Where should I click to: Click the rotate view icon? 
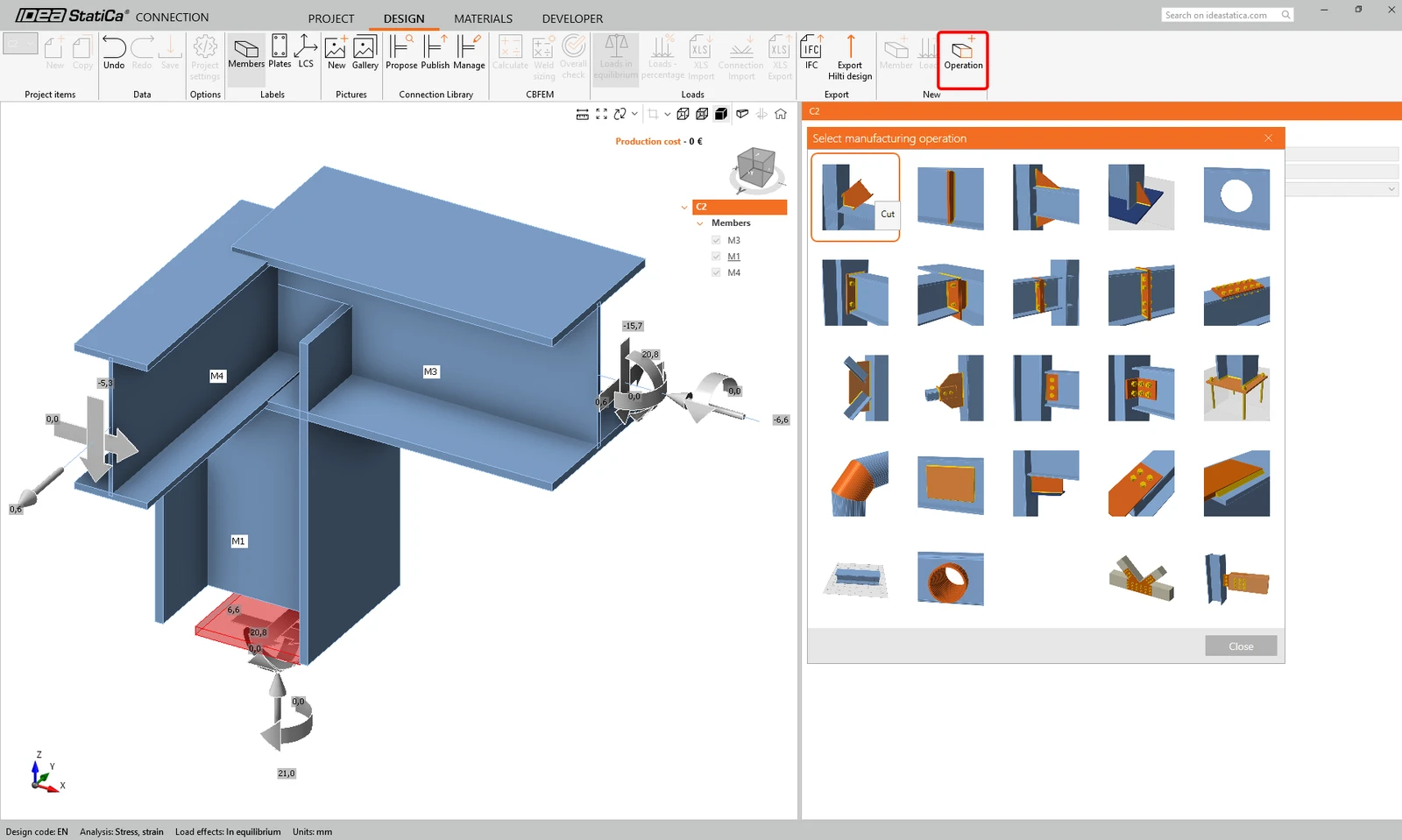tap(620, 114)
